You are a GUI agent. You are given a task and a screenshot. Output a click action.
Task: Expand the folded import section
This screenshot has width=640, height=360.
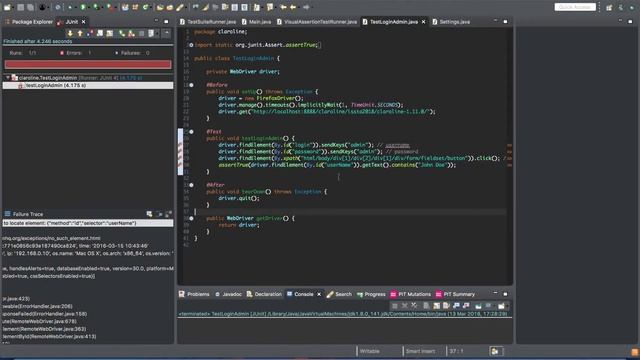click(x=191, y=45)
